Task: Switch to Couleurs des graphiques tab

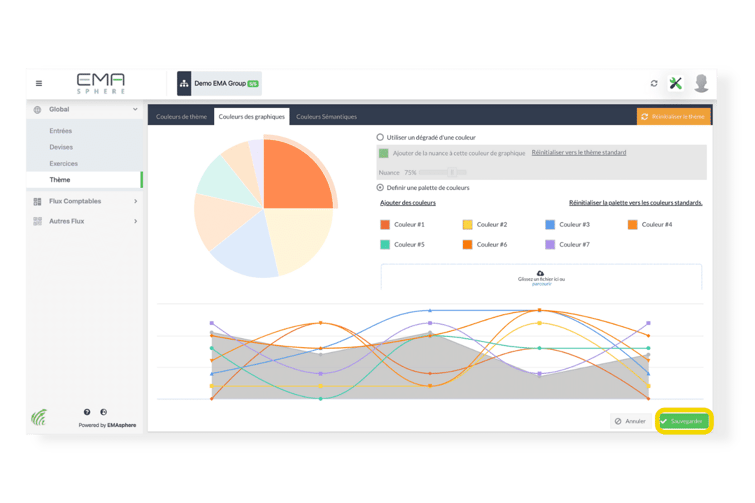Action: coord(251,116)
